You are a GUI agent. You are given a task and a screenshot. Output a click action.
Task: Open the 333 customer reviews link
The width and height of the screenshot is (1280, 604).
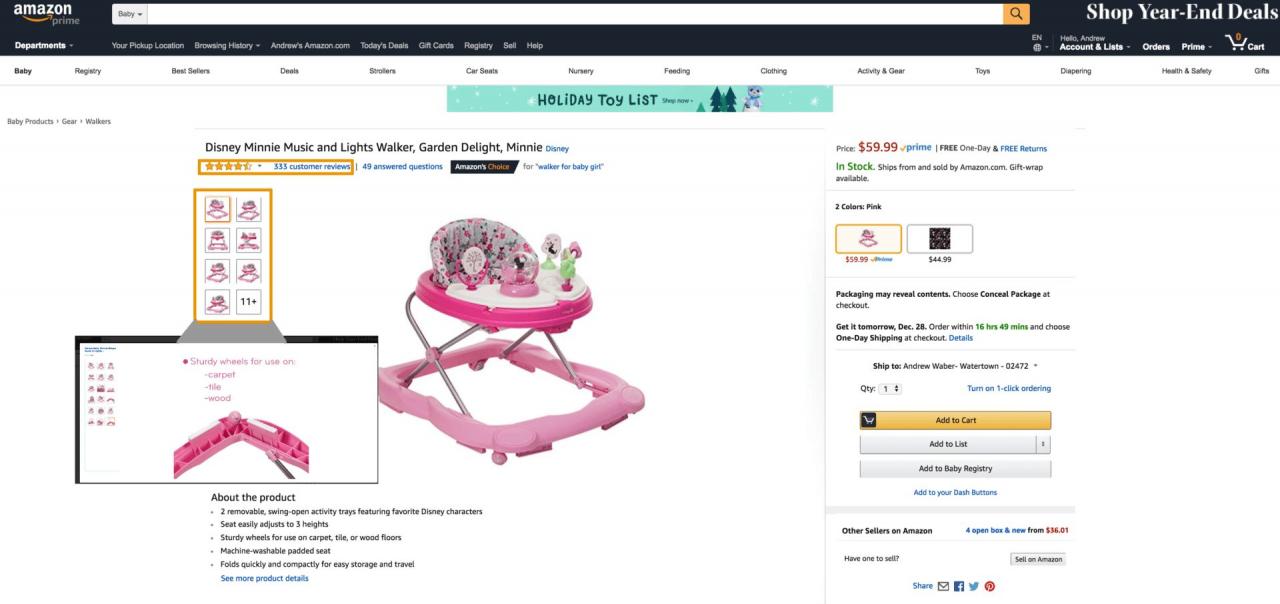[x=312, y=167]
